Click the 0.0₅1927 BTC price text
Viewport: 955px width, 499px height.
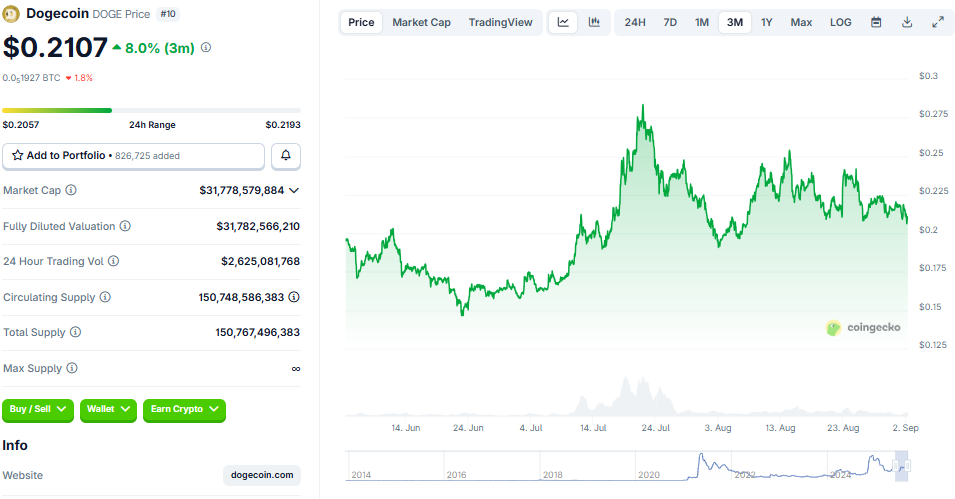(x=32, y=78)
